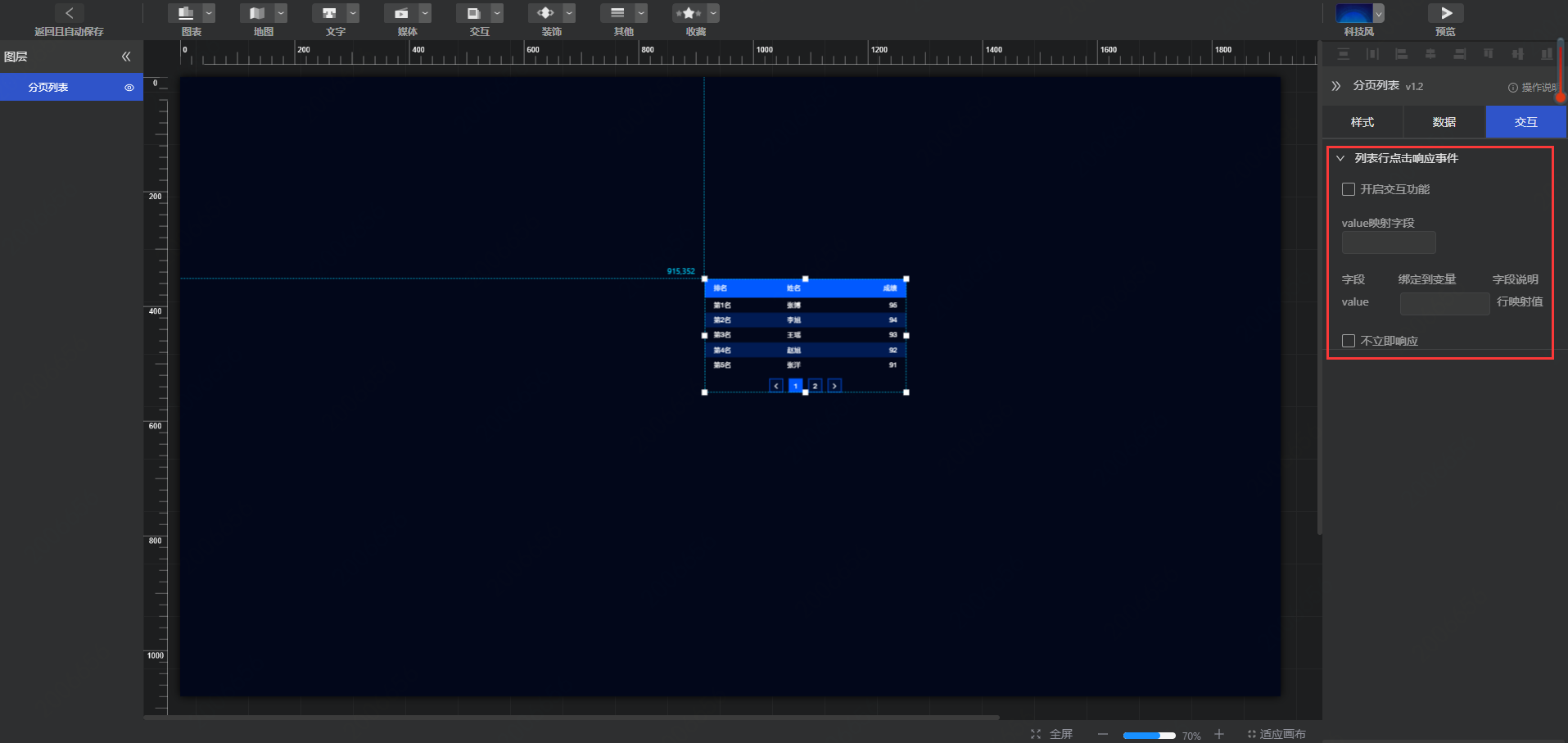
Task: Click the next page arrow in table pagination
Action: pyautogui.click(x=834, y=386)
